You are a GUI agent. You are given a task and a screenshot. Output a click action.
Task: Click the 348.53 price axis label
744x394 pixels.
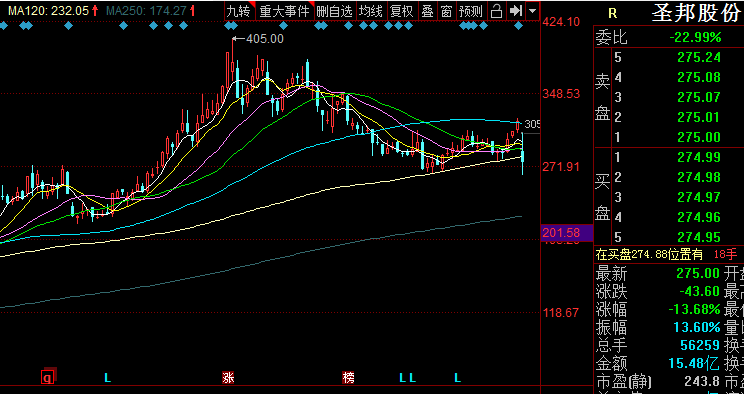click(x=561, y=94)
